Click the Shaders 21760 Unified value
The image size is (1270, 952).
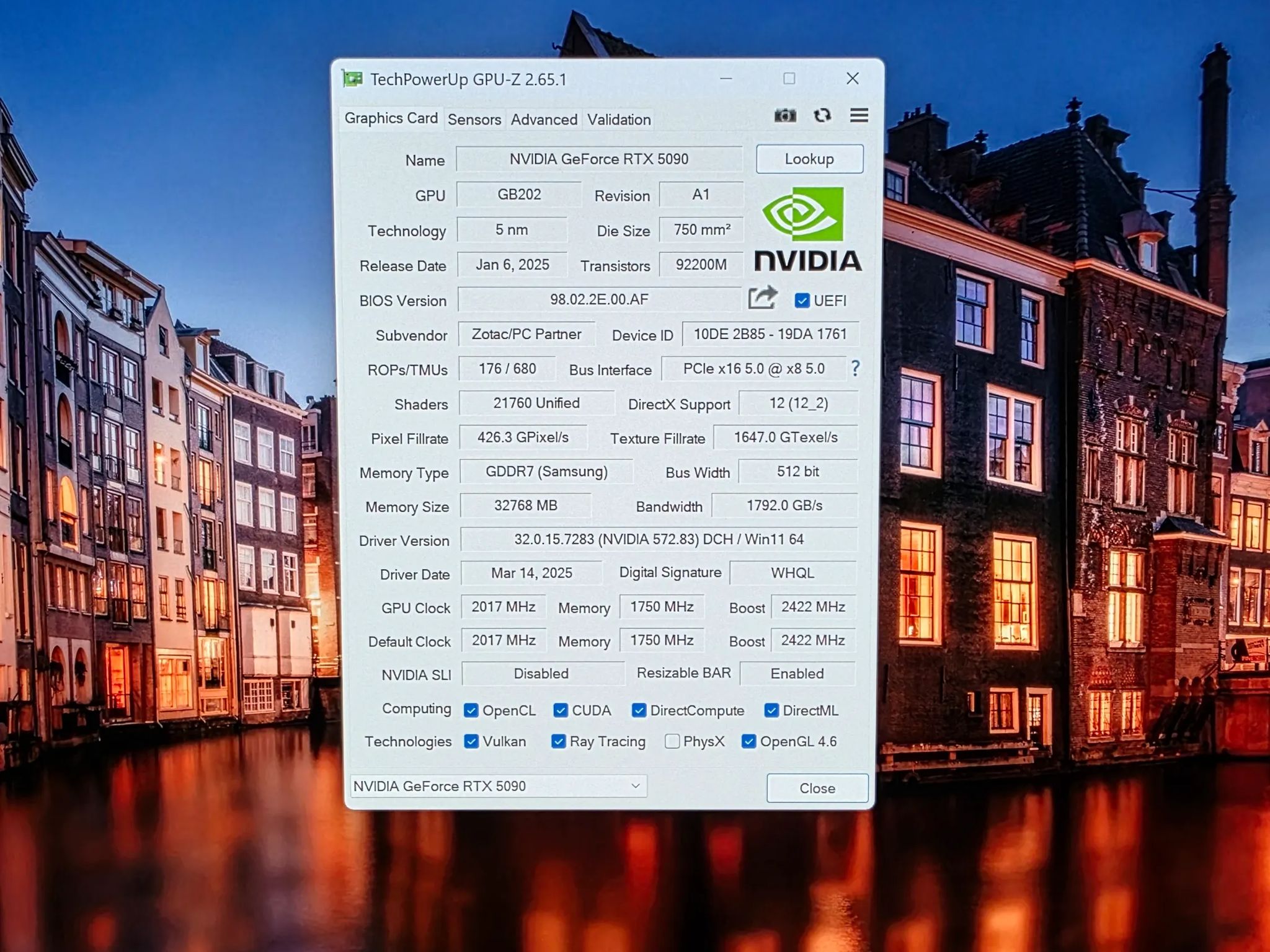(536, 403)
